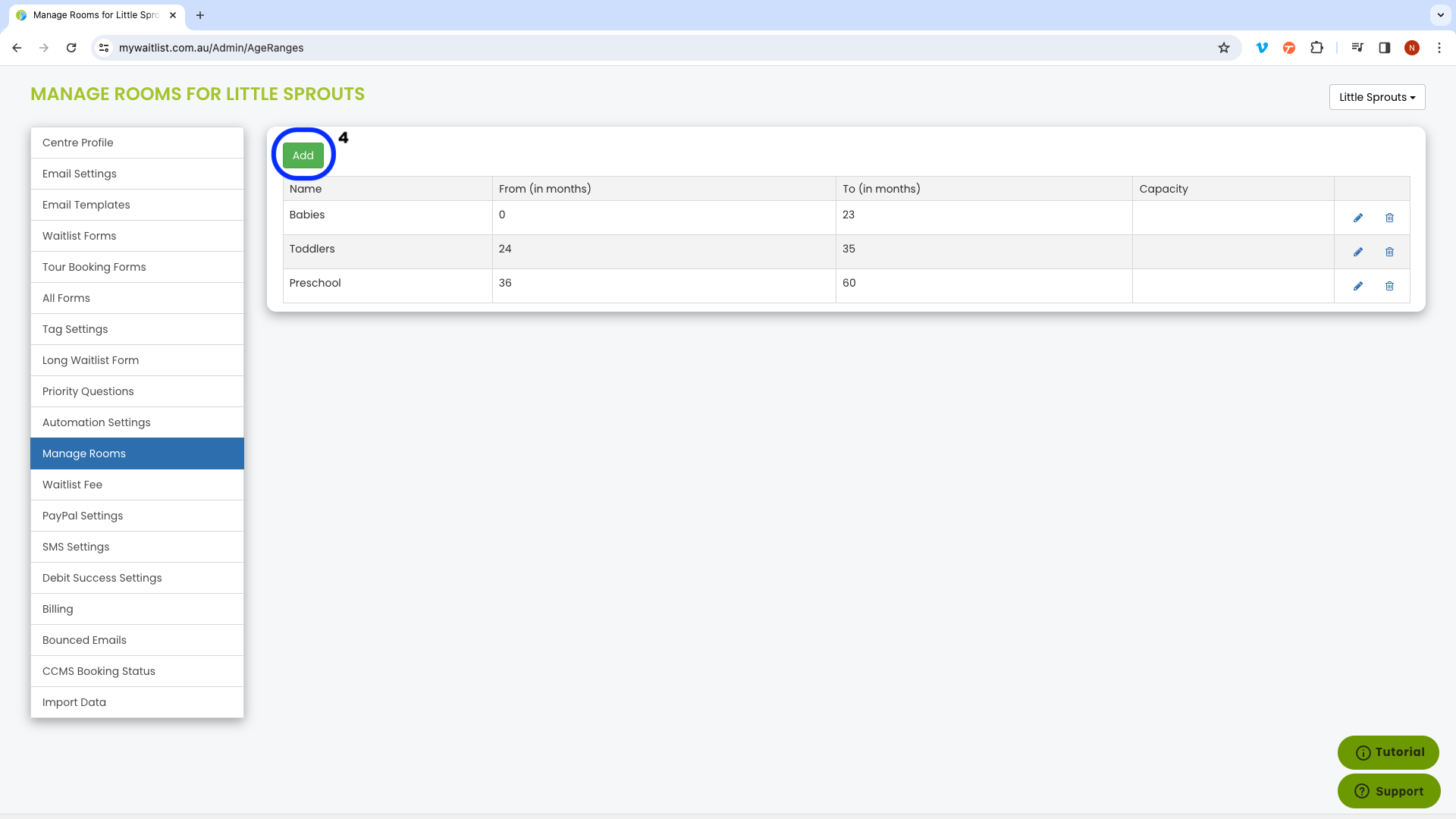Click the Capacity column header

(x=1233, y=189)
